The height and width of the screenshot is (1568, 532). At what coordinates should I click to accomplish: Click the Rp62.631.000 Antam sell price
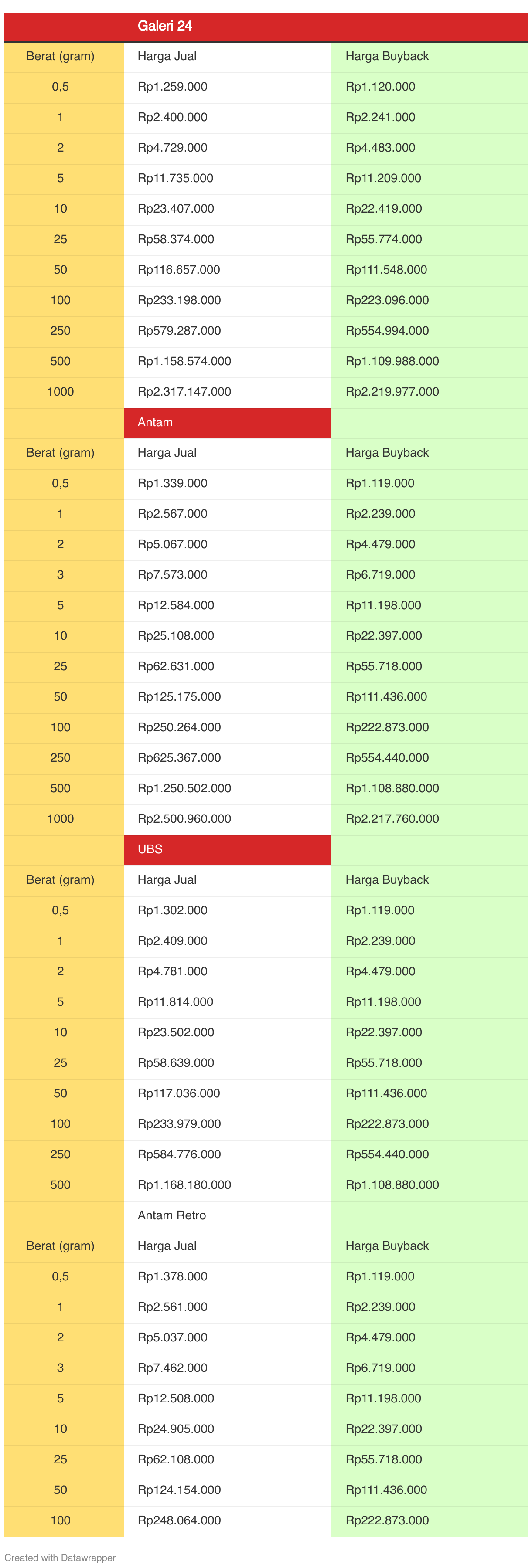point(175,666)
